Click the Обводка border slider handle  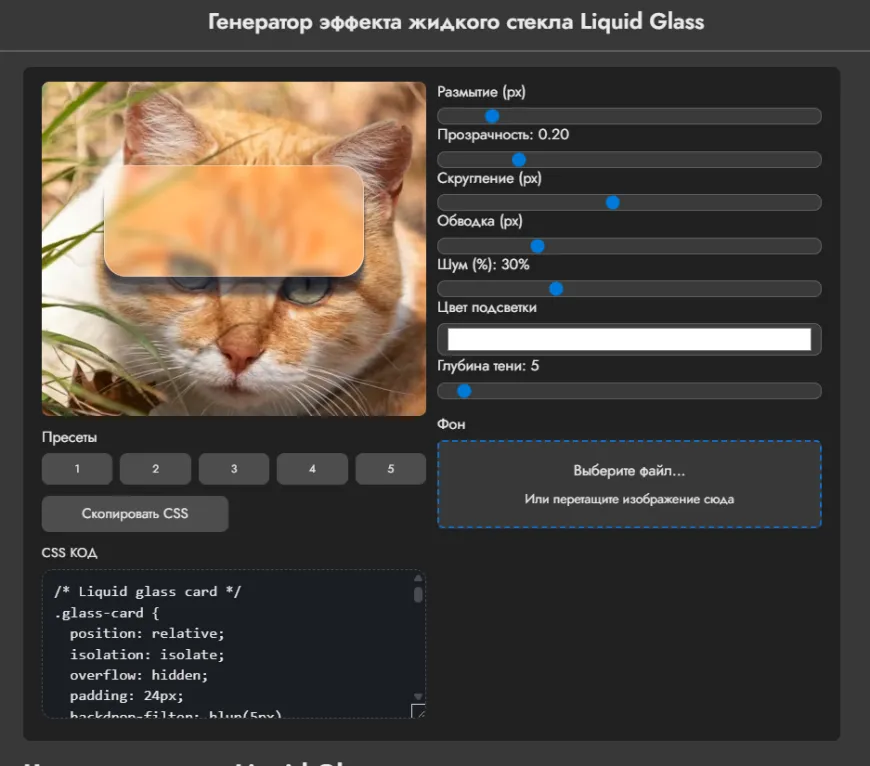[537, 246]
